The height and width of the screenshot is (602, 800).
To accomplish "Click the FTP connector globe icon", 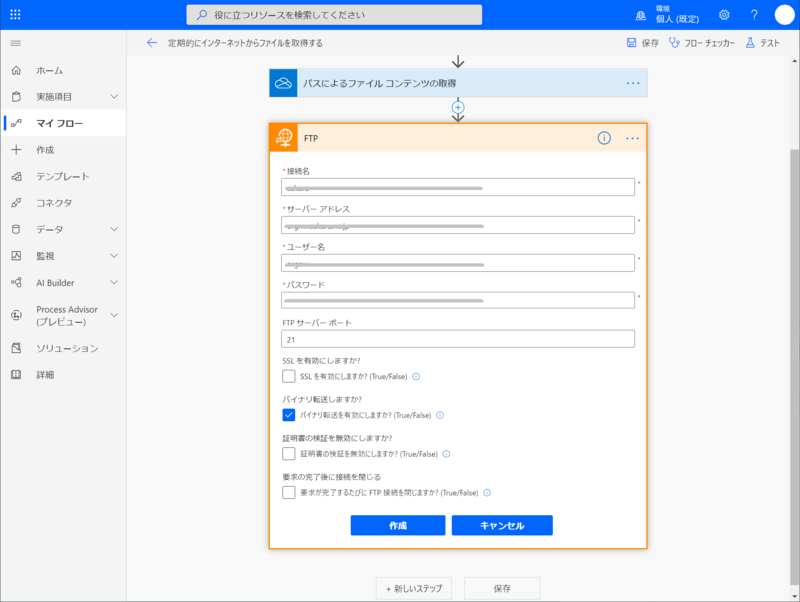I will (x=284, y=138).
